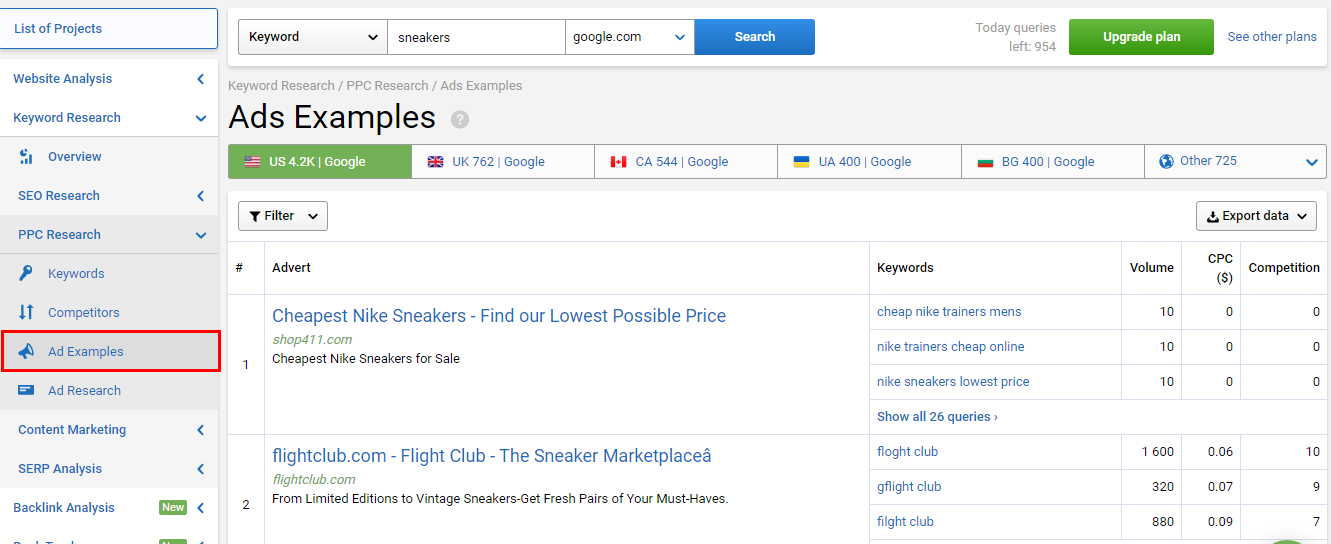This screenshot has width=1331, height=544.
Task: Open List of Projects
Action: (x=109, y=29)
